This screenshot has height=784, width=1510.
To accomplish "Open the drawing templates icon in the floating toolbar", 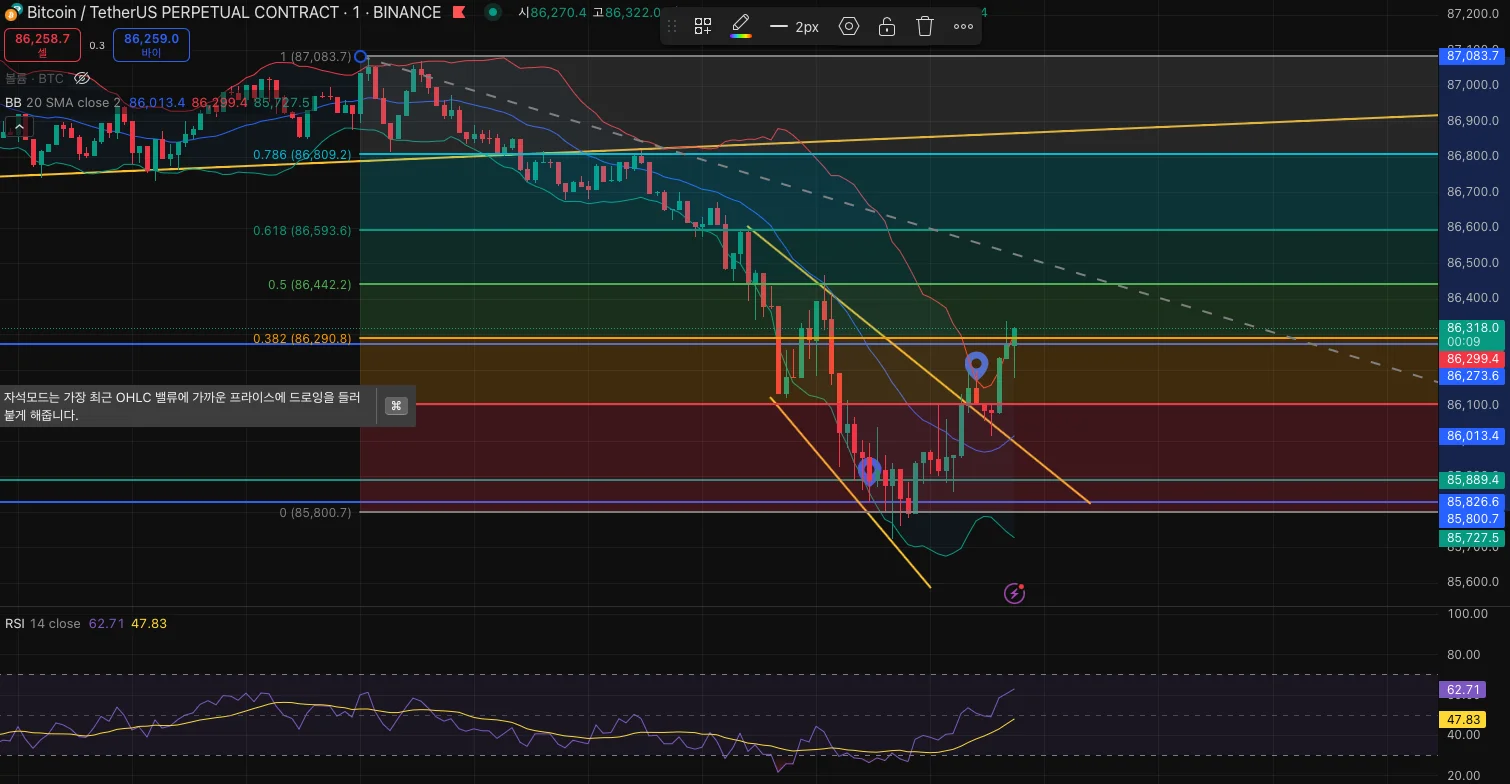I will coord(703,26).
